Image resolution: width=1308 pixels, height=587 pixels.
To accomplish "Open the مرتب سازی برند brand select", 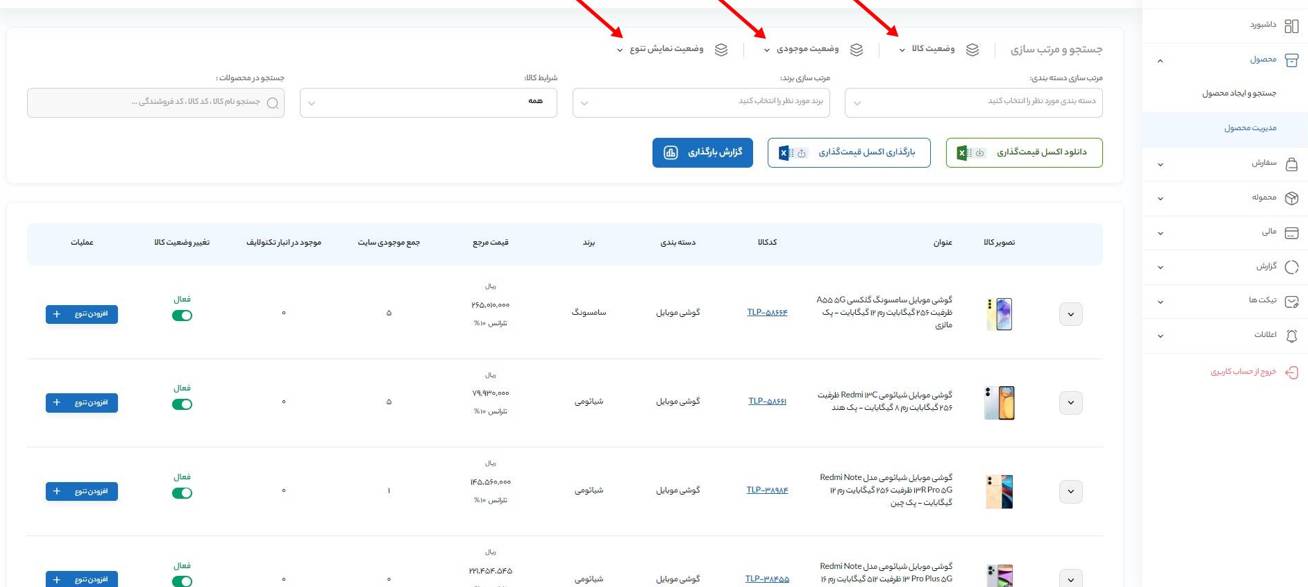I will pos(702,102).
